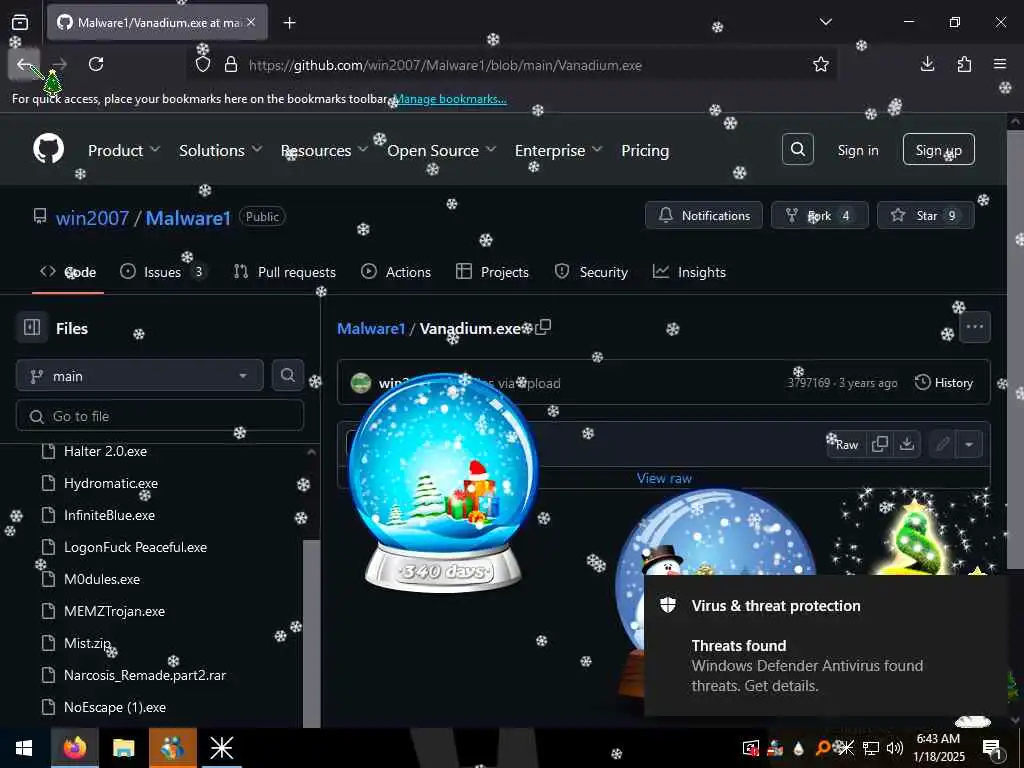Open InfiniteBlue.exe in the file list
This screenshot has width=1024, height=768.
(109, 515)
